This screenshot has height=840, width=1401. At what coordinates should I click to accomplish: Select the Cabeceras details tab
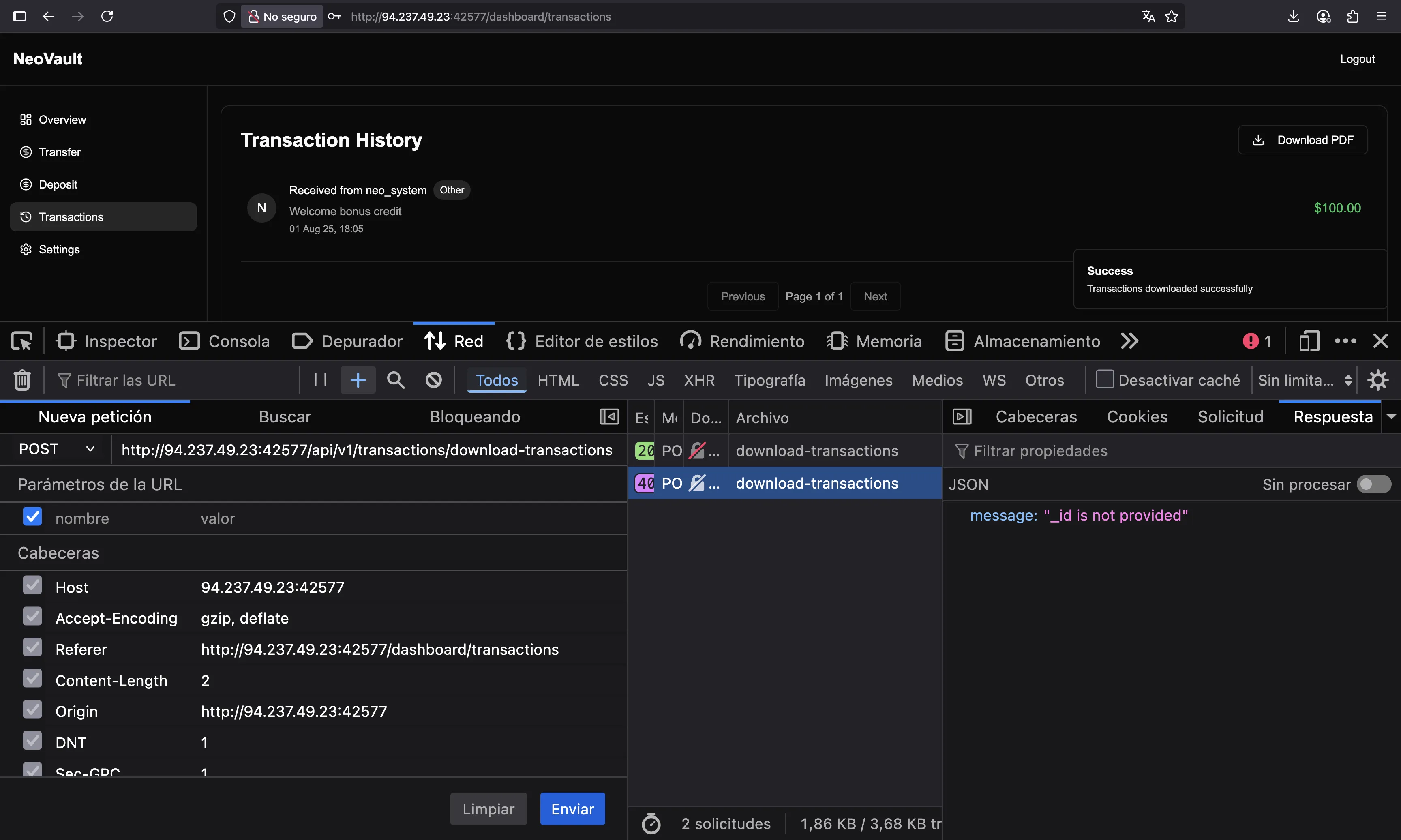1036,417
